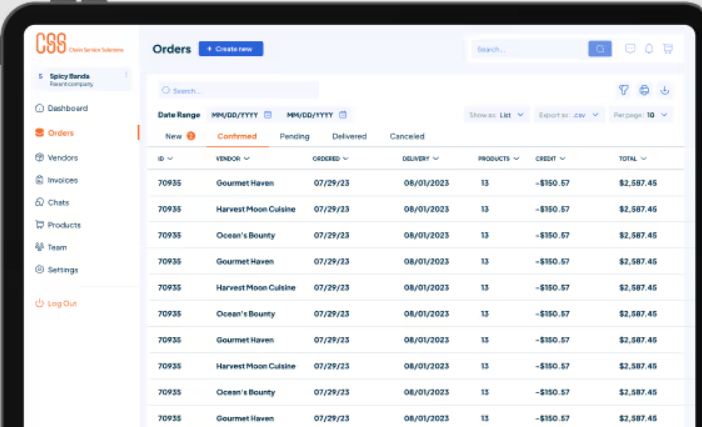Open the start date calendar picker
This screenshot has width=702, height=427.
tap(270, 115)
